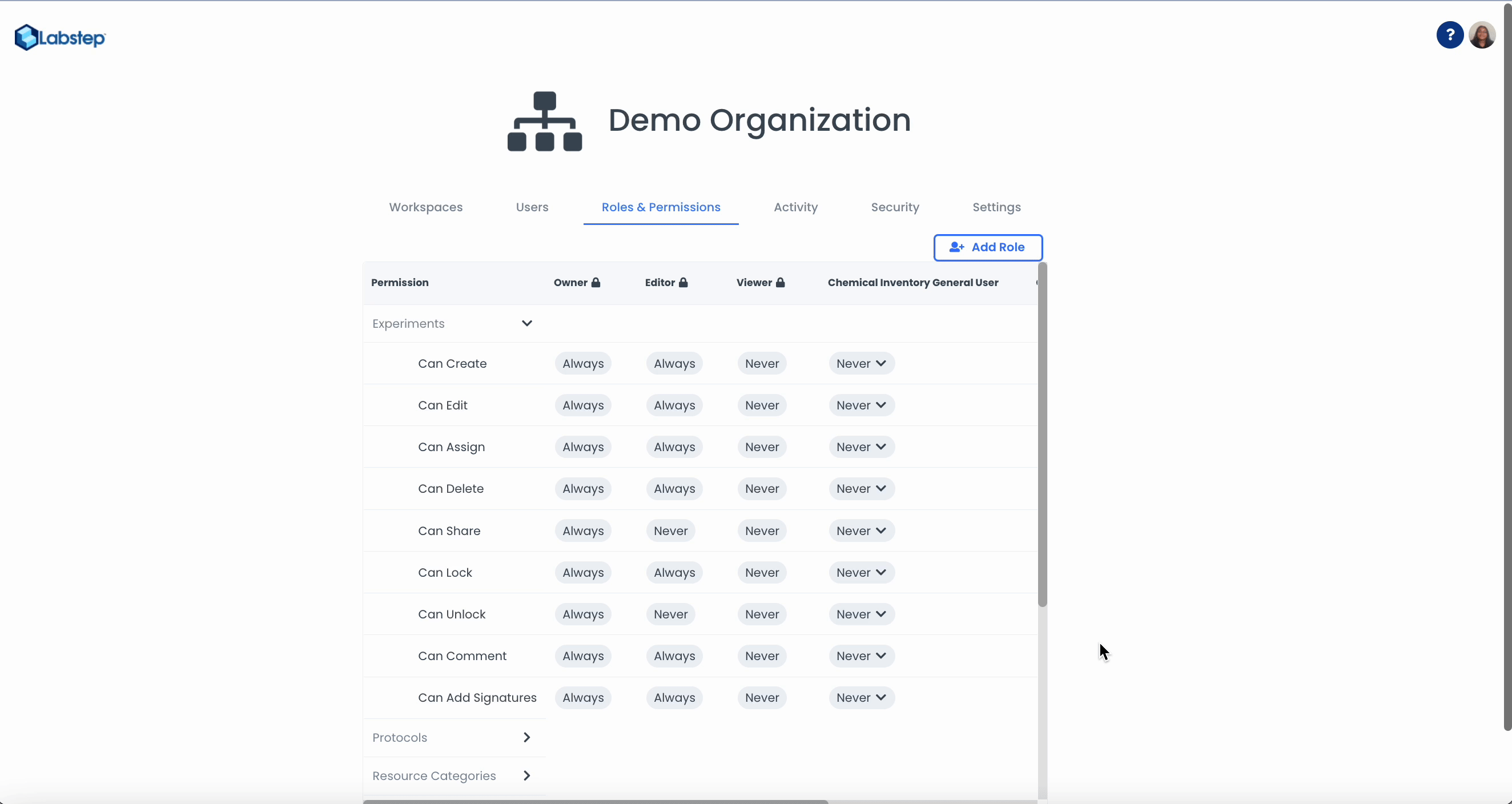Click the Demo Organization hierarchy icon
1512x804 pixels.
click(x=544, y=122)
